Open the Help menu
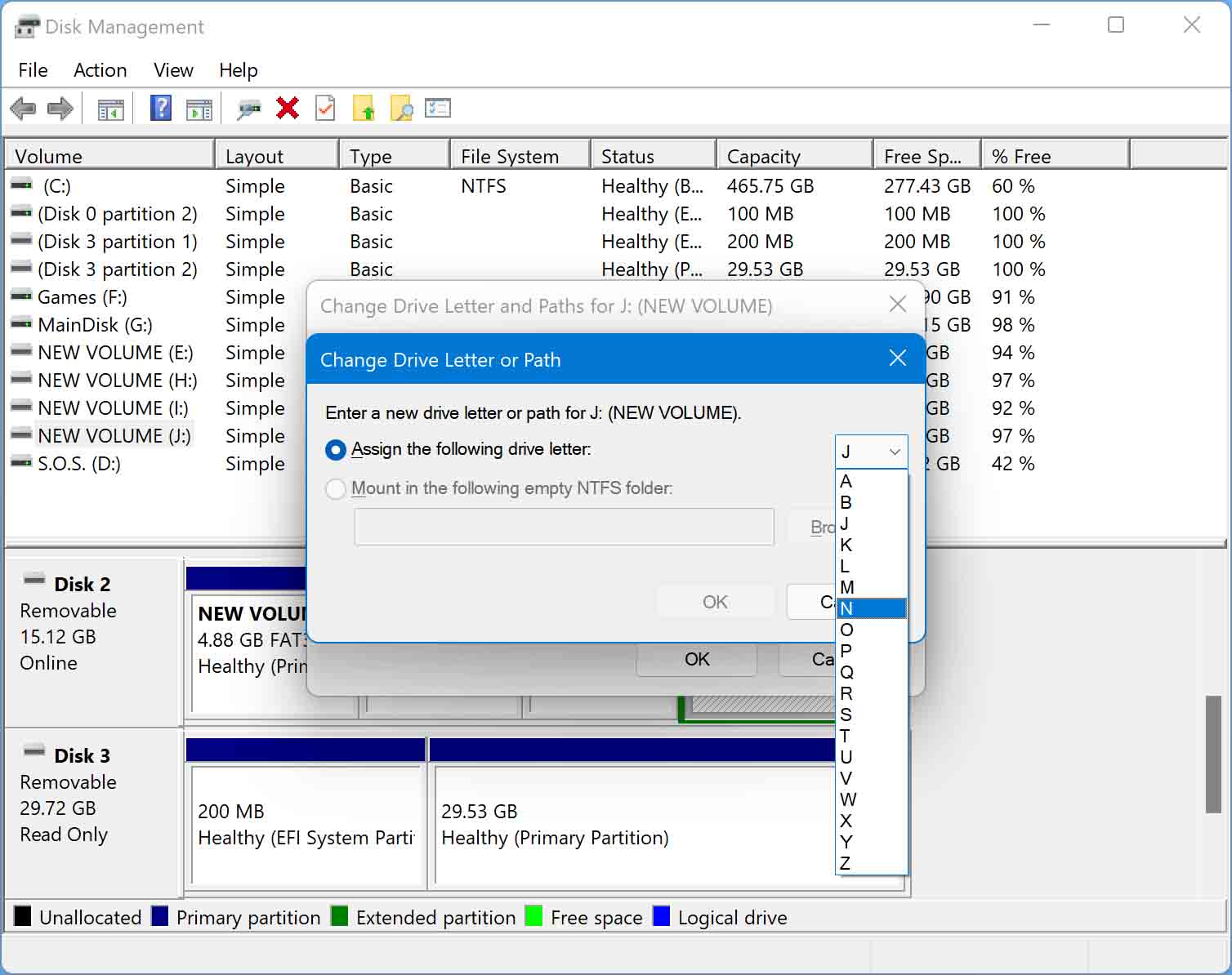This screenshot has width=1232, height=975. pyautogui.click(x=238, y=70)
